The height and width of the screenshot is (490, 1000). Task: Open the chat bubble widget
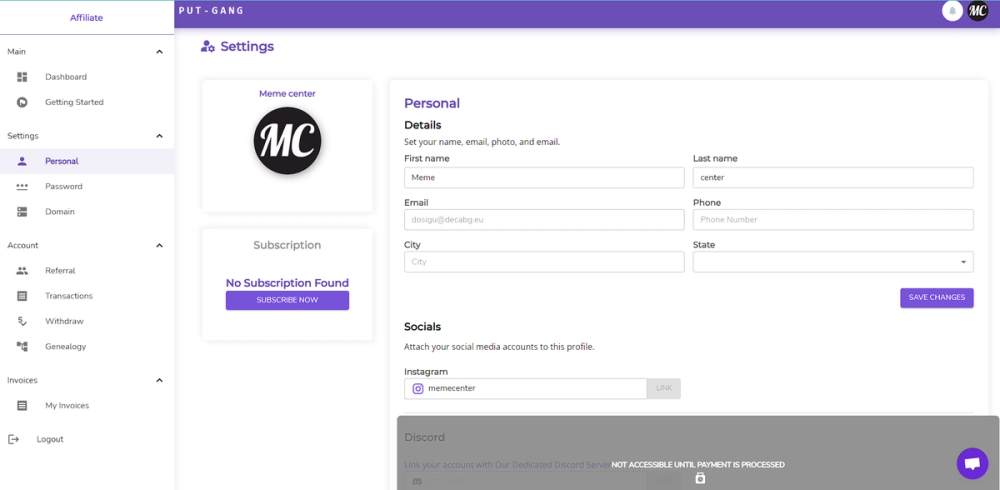(972, 464)
